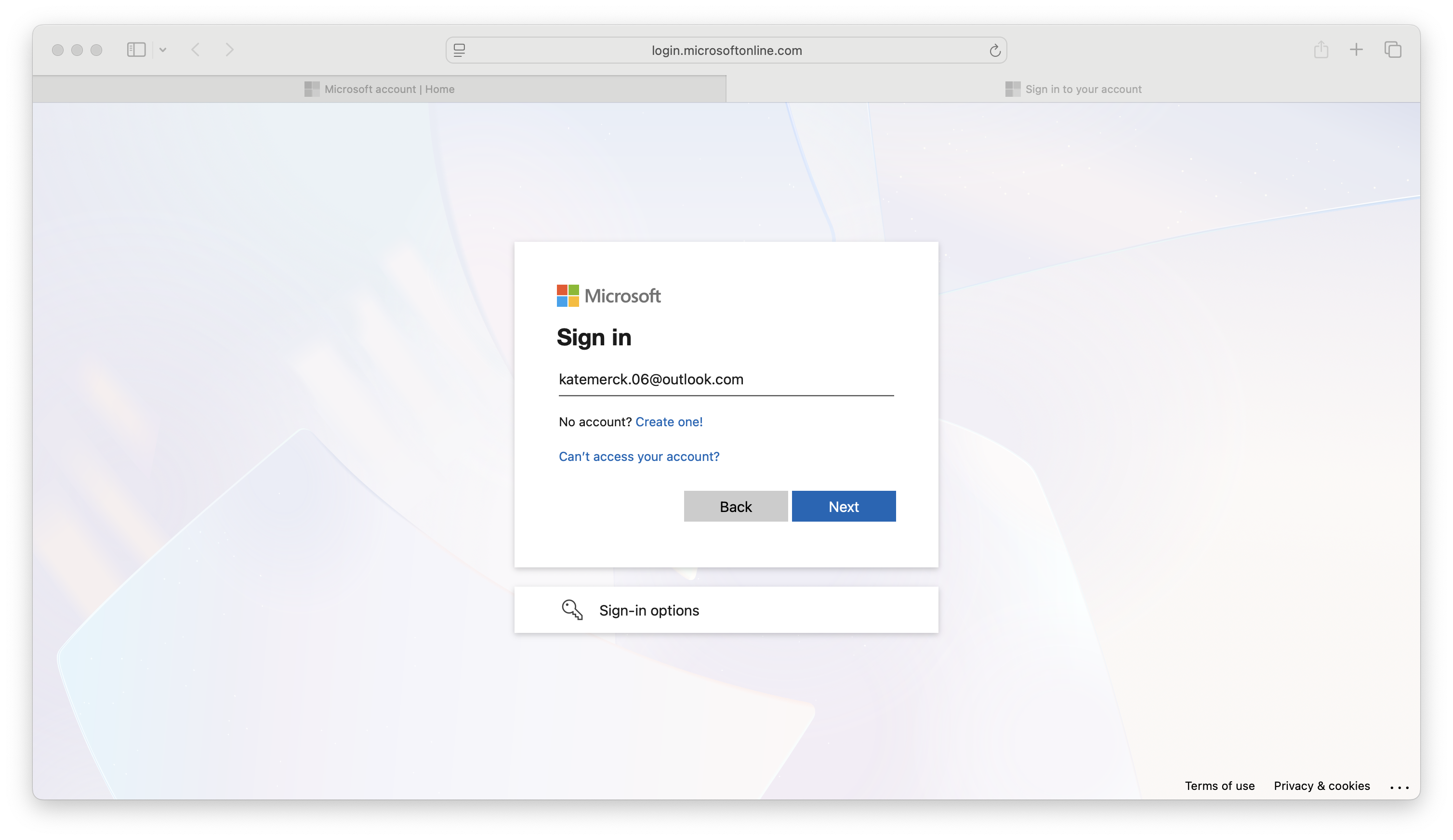Show the tab overview icon
1453x840 pixels.
coord(1392,50)
